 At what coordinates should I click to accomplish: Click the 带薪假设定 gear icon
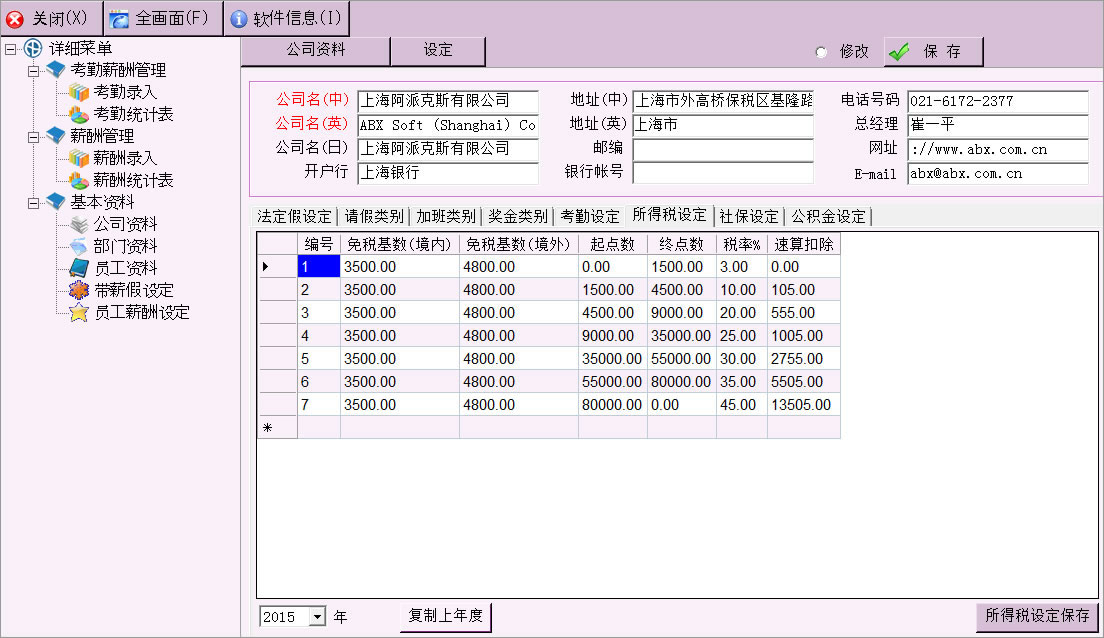point(79,290)
